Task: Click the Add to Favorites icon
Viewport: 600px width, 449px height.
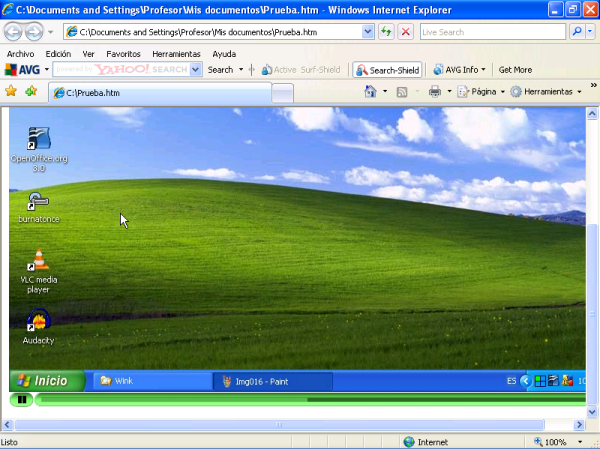Action: 31,91
